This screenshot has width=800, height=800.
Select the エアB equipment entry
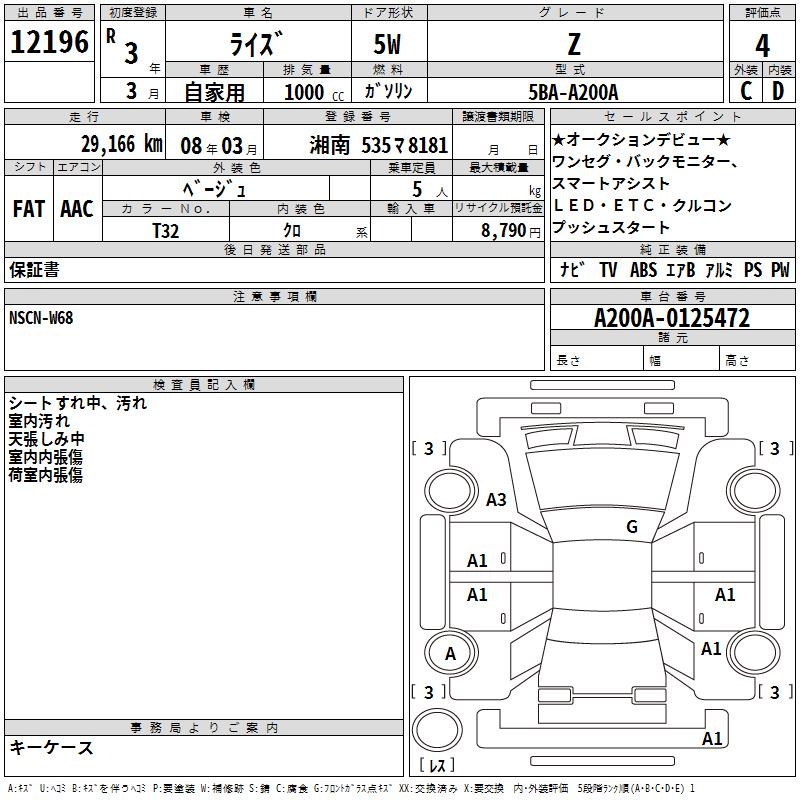coord(681,269)
